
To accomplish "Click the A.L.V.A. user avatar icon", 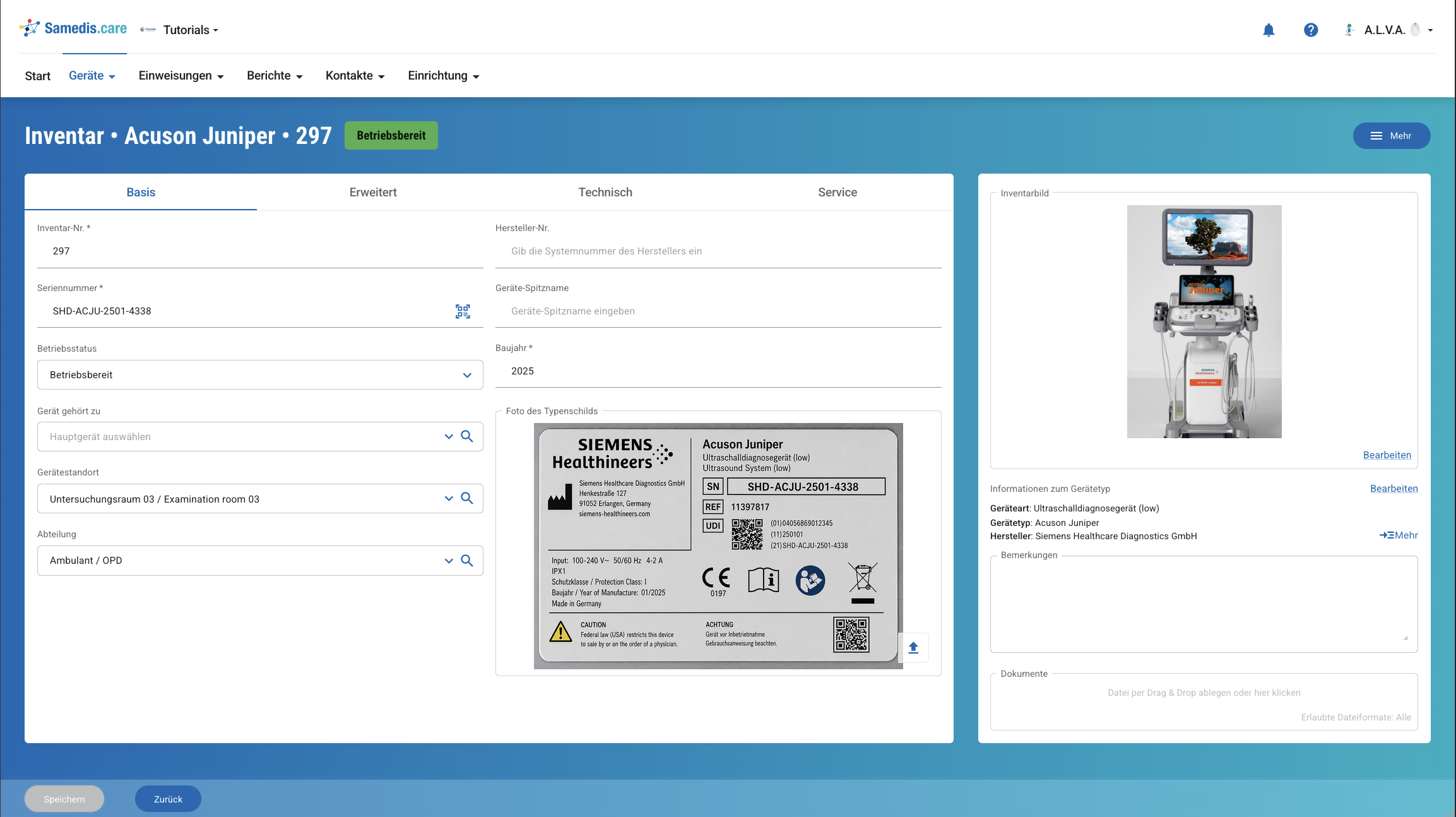I will (x=1349, y=30).
